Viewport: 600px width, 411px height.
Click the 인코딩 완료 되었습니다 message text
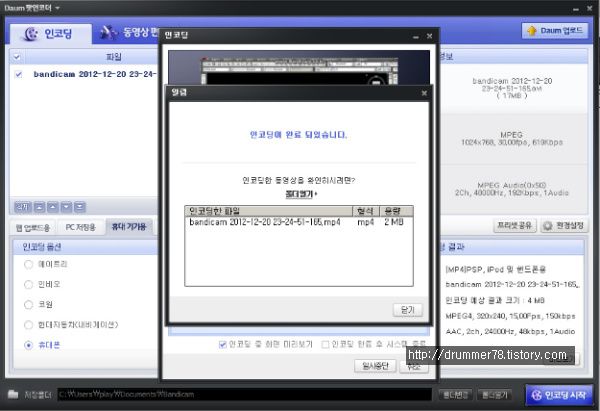(298, 135)
